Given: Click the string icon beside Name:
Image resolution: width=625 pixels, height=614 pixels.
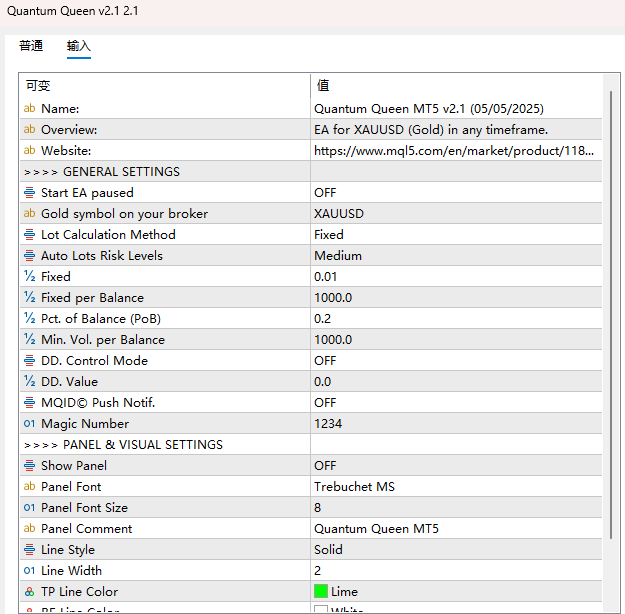Looking at the screenshot, I should tap(29, 108).
